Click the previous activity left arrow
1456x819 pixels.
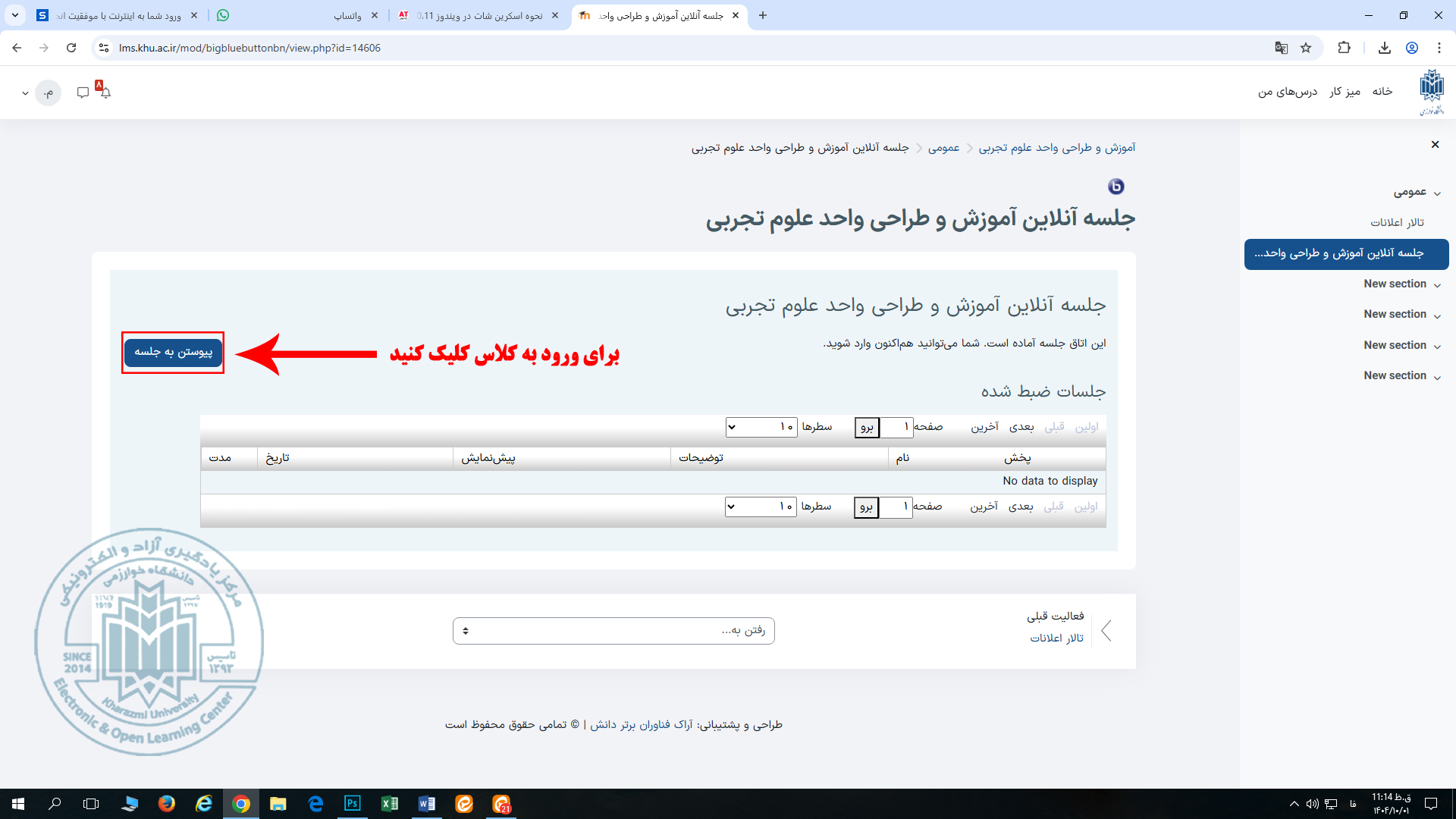(x=1106, y=630)
